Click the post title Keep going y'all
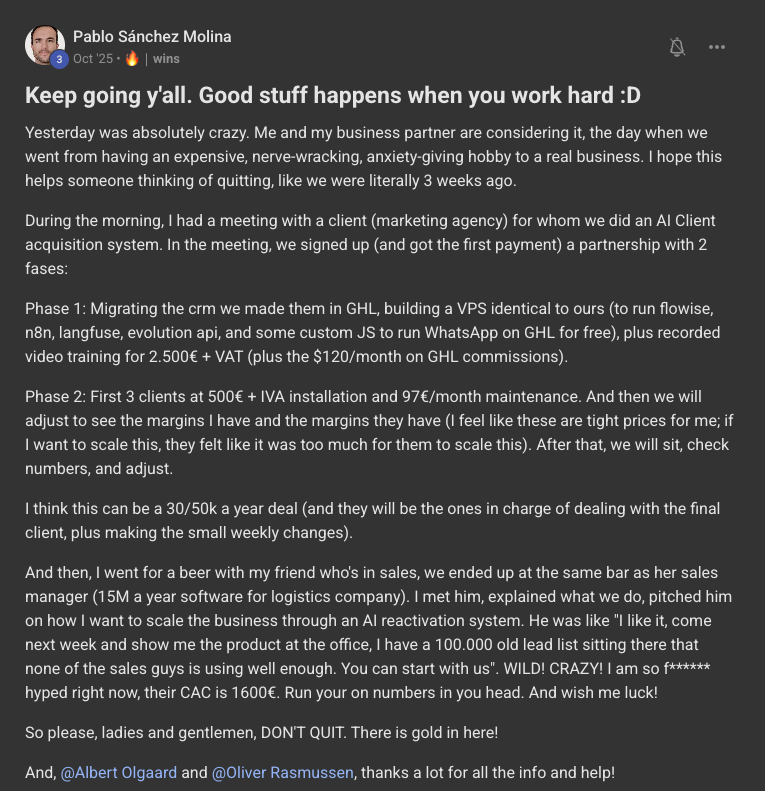765x791 pixels. pyautogui.click(x=332, y=96)
